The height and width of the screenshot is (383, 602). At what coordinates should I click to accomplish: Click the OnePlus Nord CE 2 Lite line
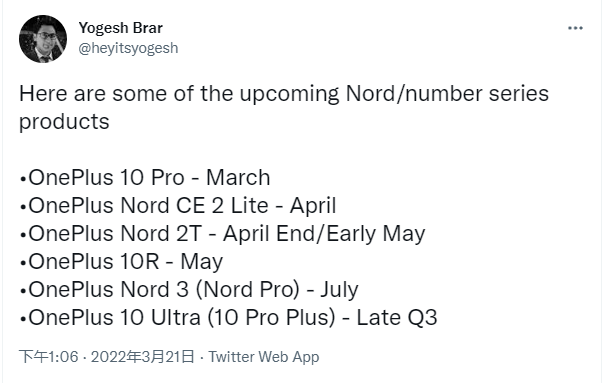click(x=178, y=206)
